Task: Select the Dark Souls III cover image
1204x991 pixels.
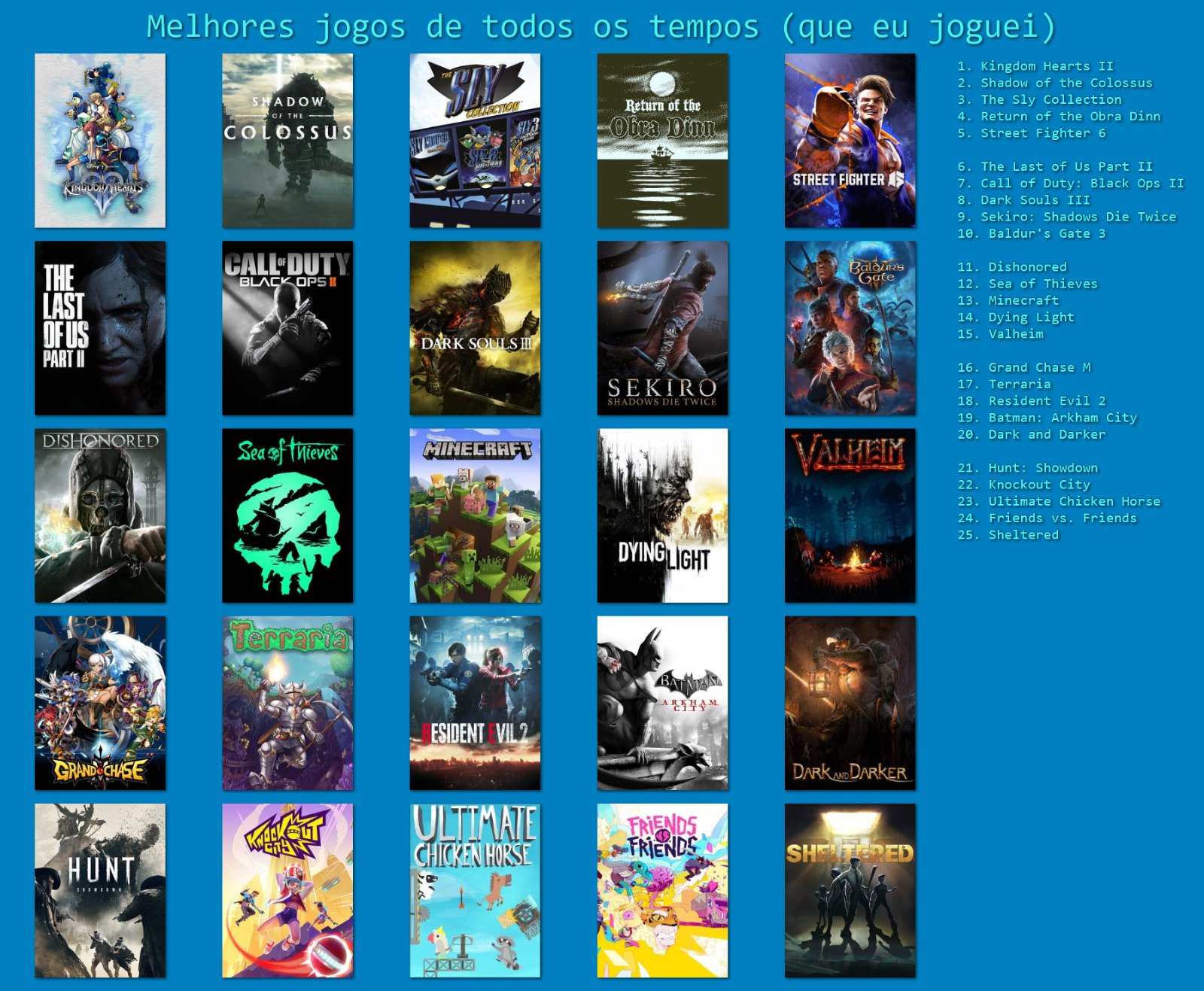Action: pos(475,328)
